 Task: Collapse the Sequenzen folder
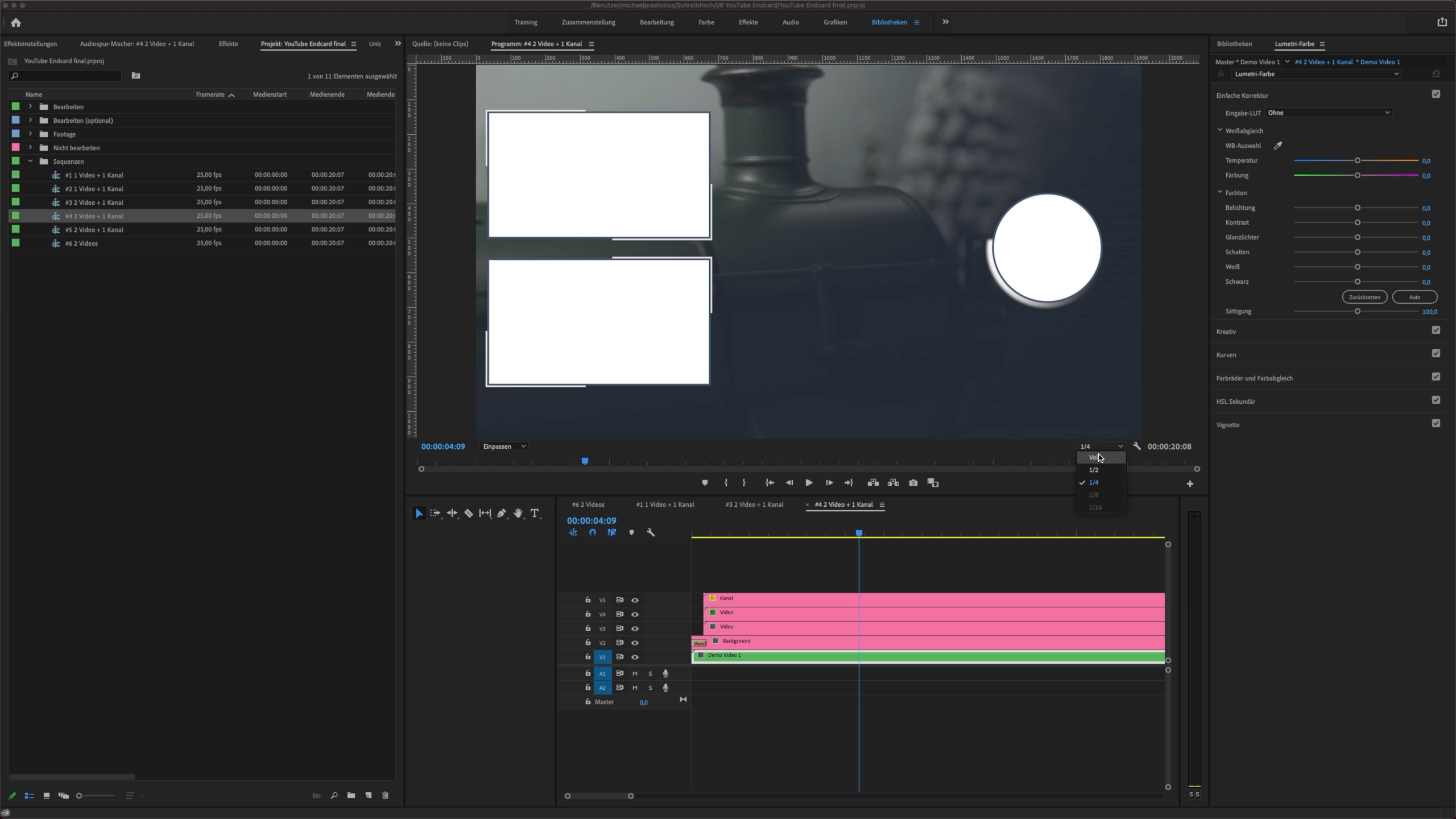pos(30,162)
